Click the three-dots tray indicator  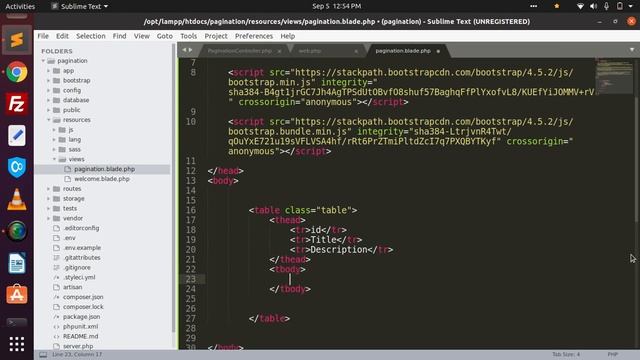533,6
